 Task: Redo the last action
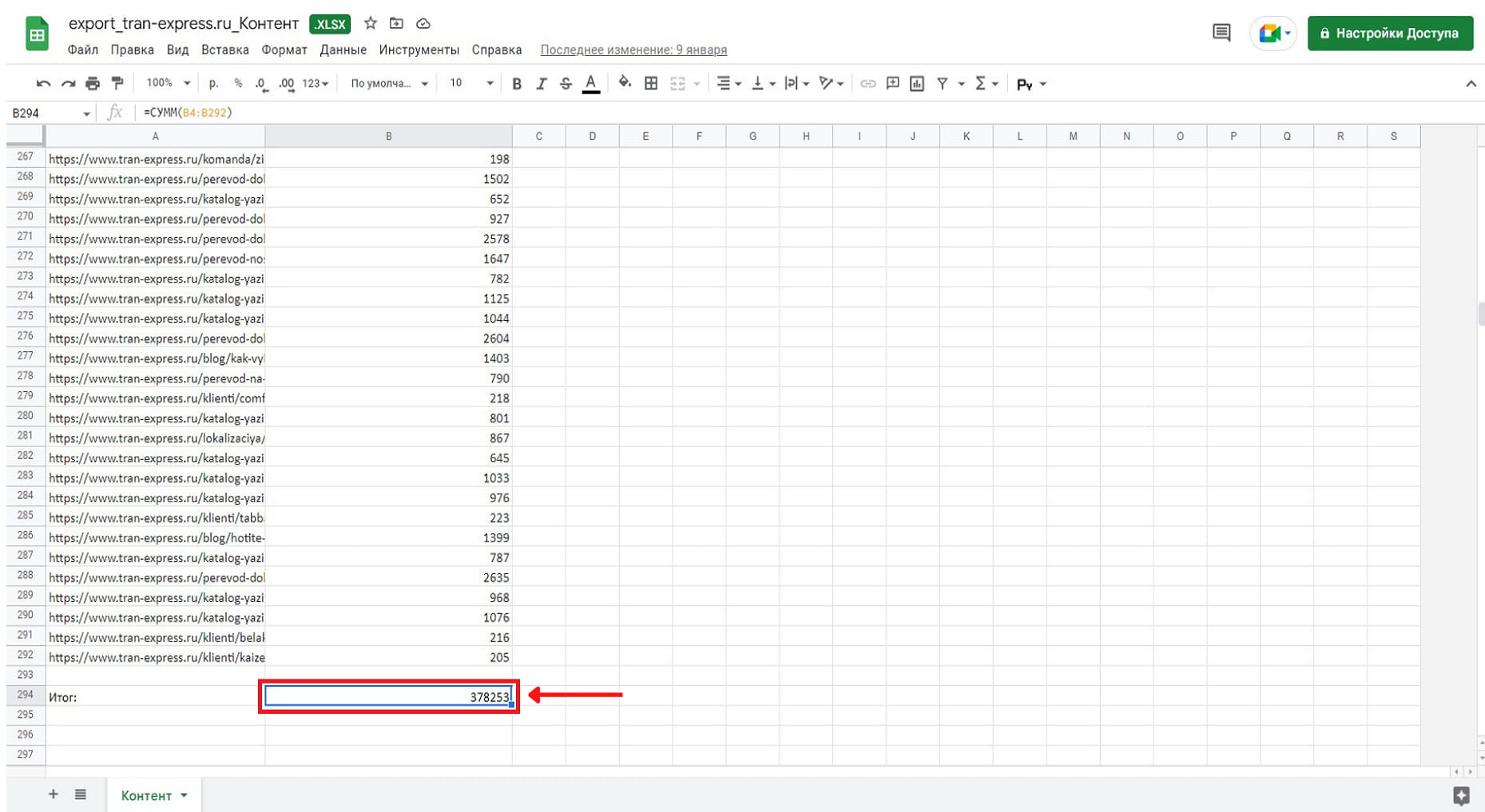[69, 84]
